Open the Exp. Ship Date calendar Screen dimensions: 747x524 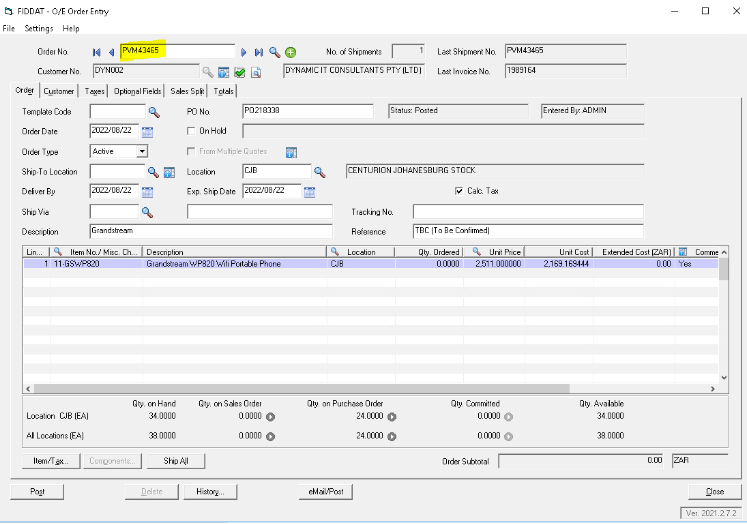pyautogui.click(x=310, y=191)
